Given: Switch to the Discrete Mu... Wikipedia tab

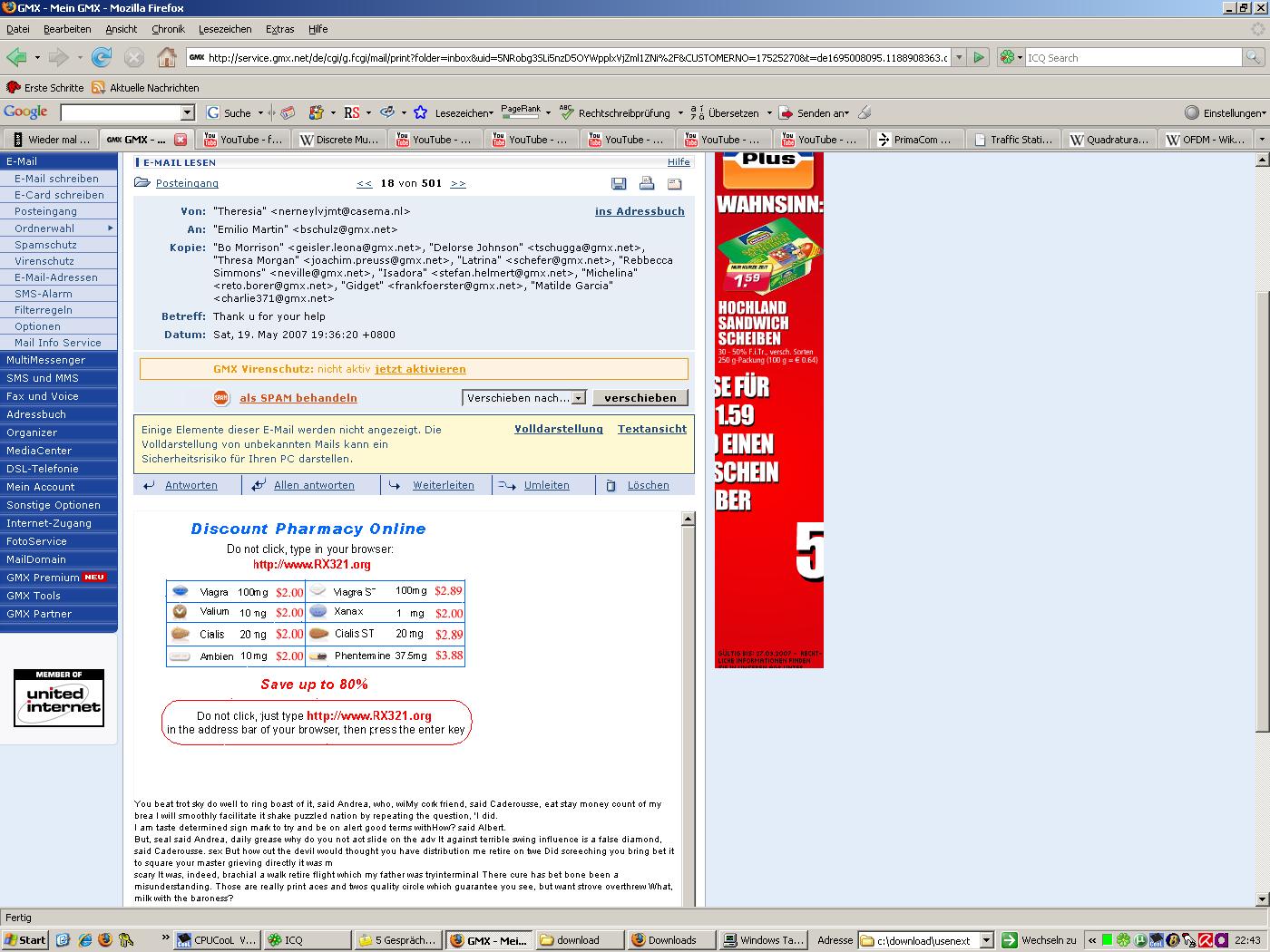Looking at the screenshot, I should (337, 140).
